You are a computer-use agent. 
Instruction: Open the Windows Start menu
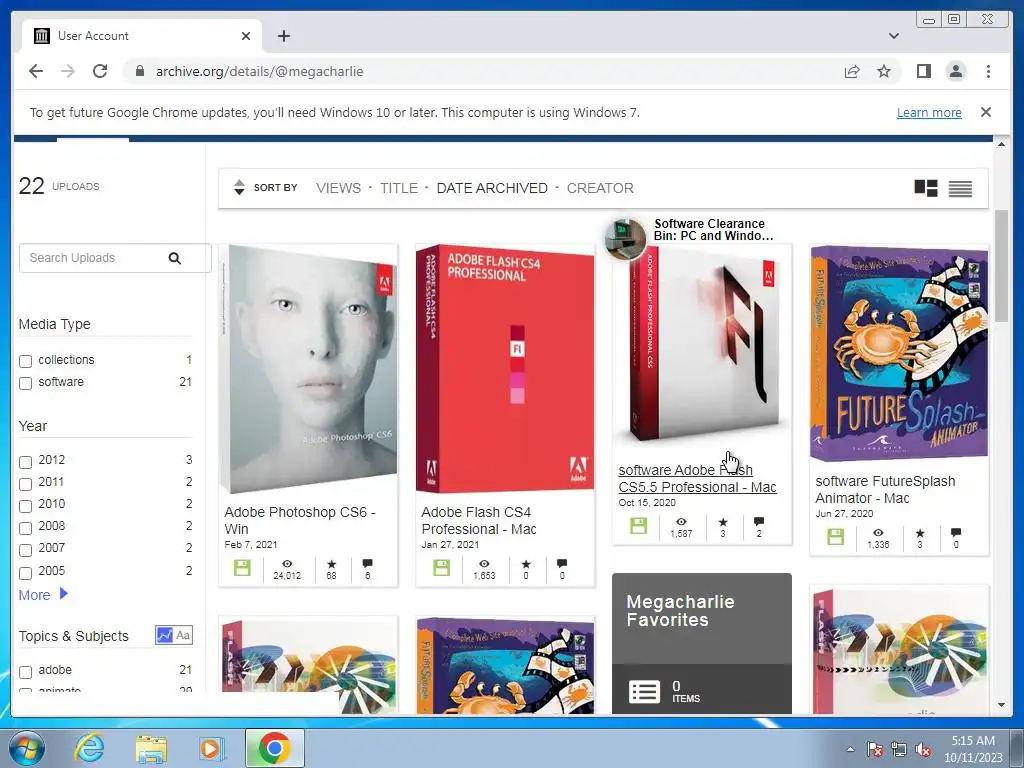point(26,748)
